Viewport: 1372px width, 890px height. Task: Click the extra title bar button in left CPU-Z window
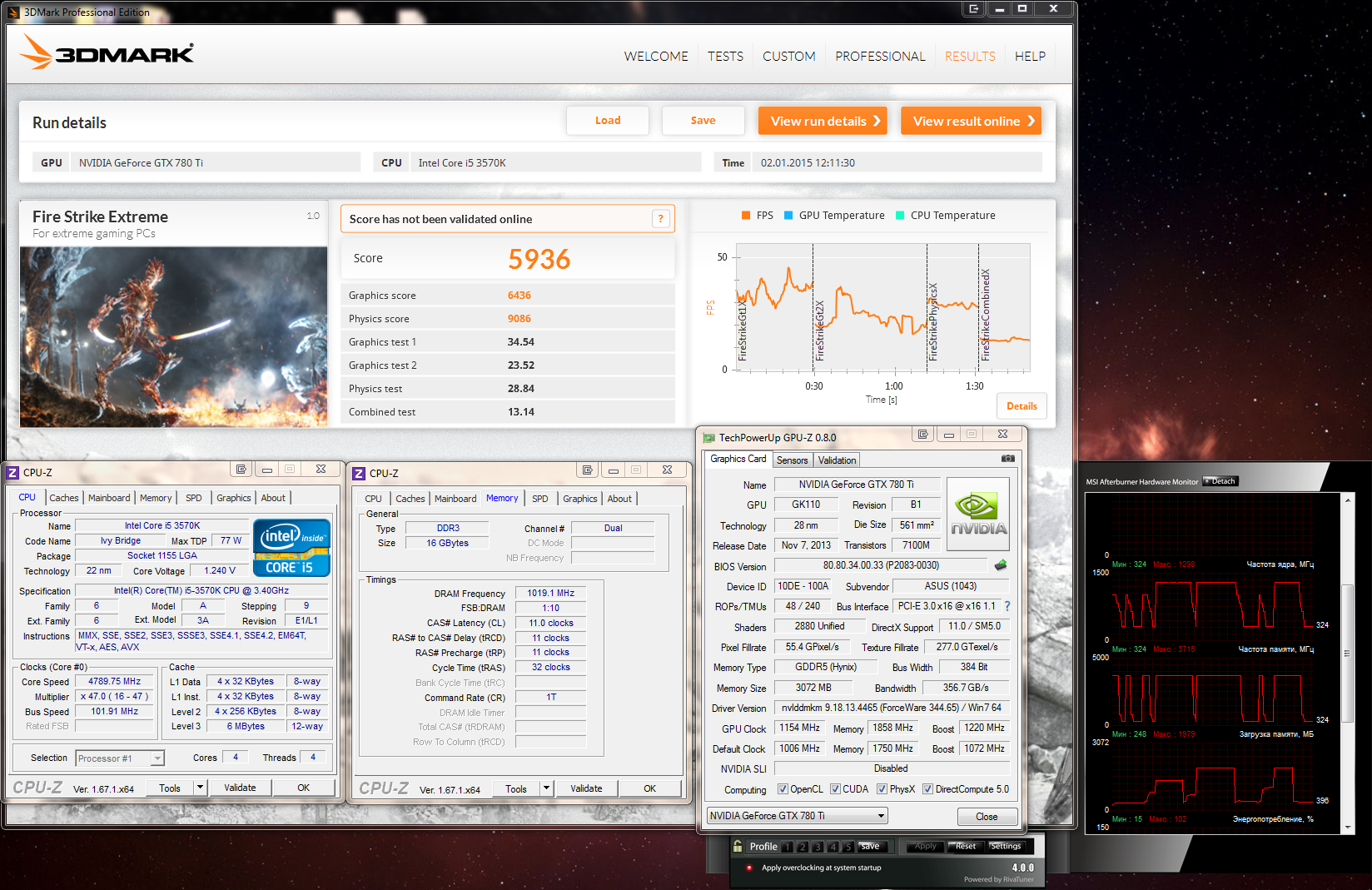point(241,469)
